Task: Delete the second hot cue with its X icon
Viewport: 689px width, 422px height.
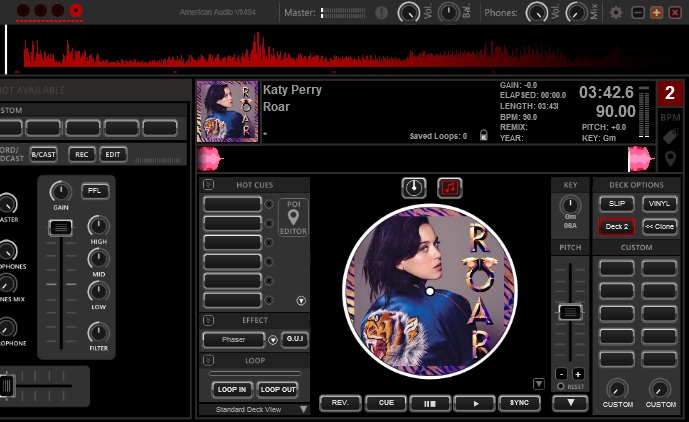Action: [x=269, y=223]
